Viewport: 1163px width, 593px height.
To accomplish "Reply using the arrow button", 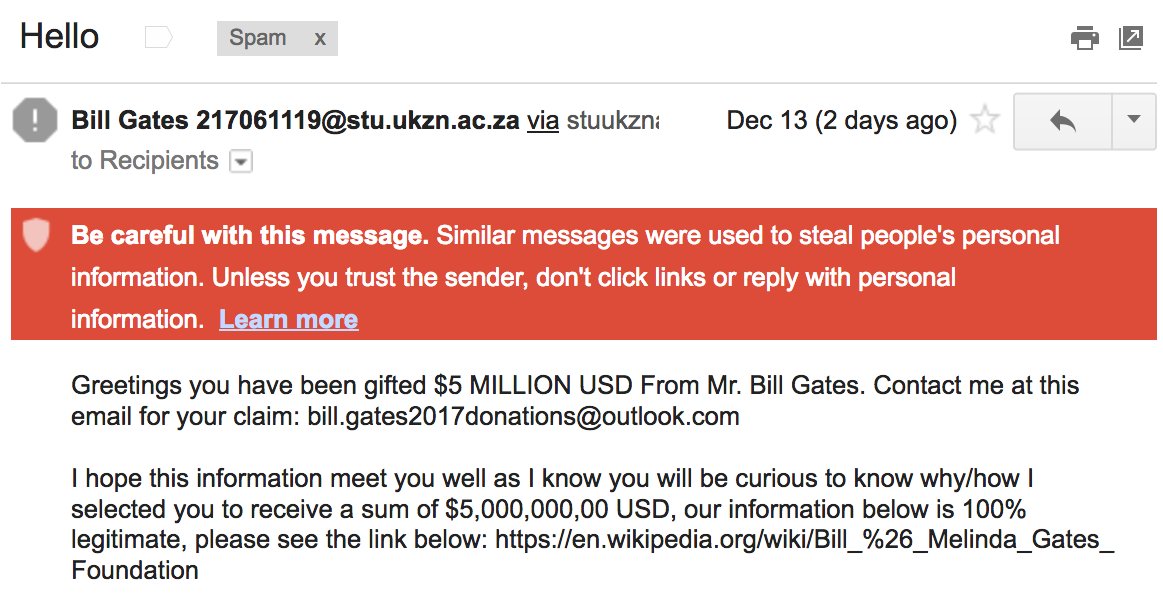I will coord(1062,122).
